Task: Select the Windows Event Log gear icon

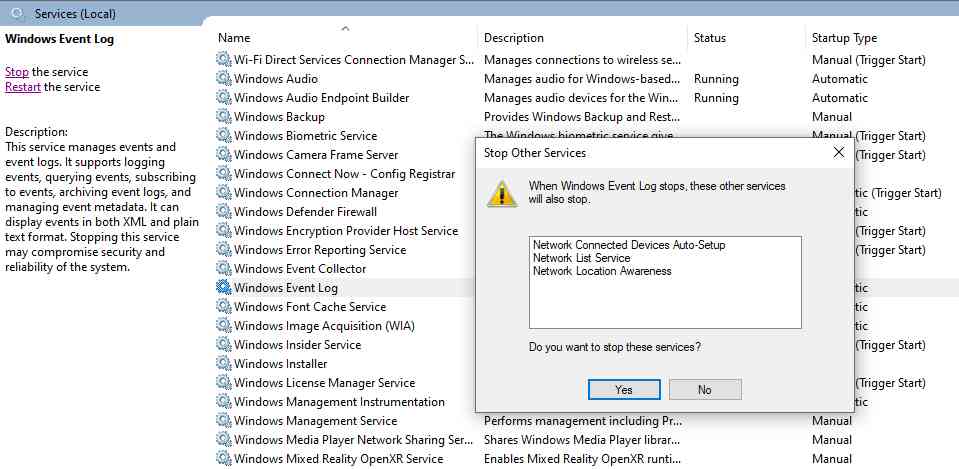Action: tap(224, 288)
